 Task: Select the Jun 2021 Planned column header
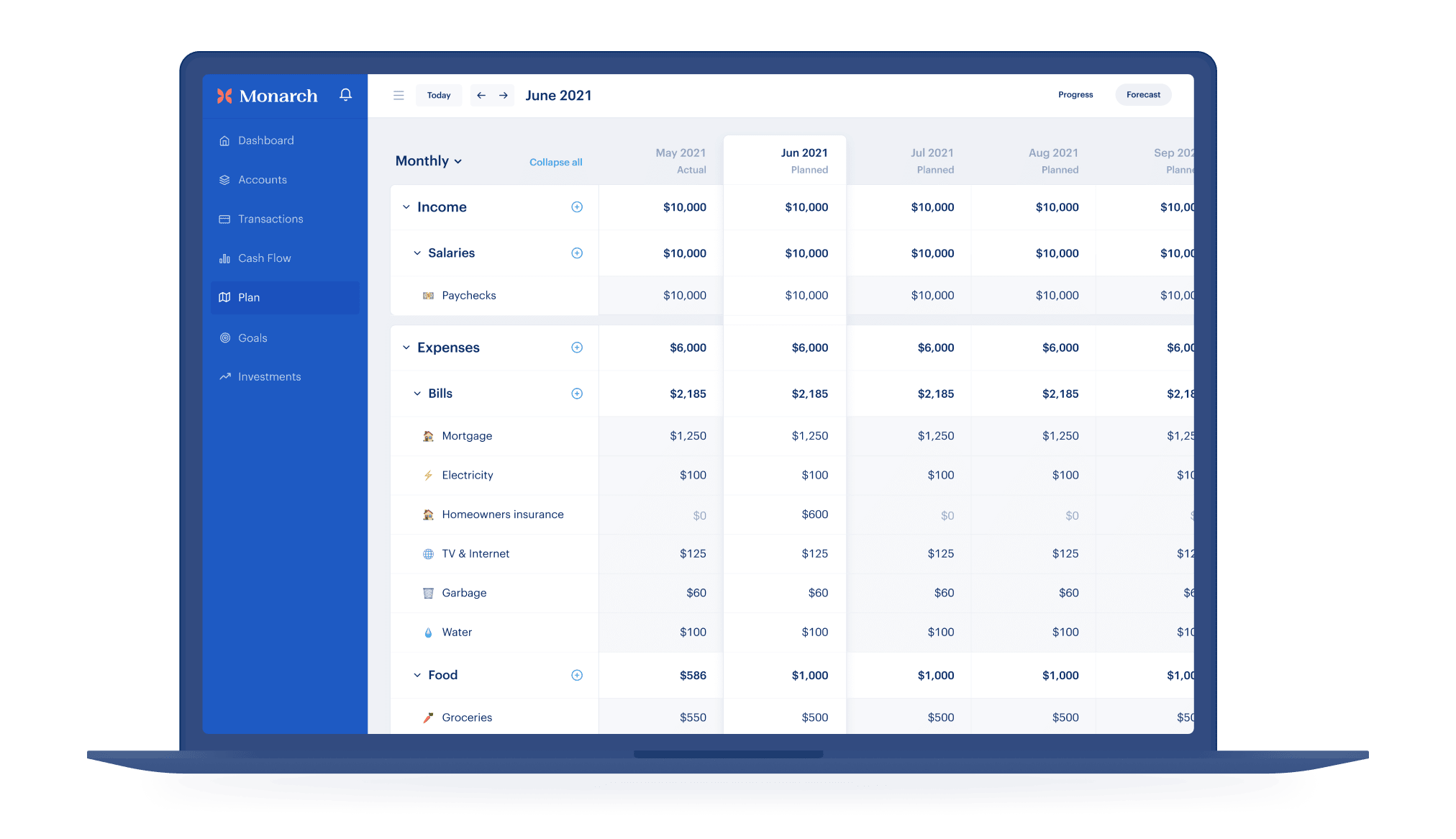click(804, 161)
